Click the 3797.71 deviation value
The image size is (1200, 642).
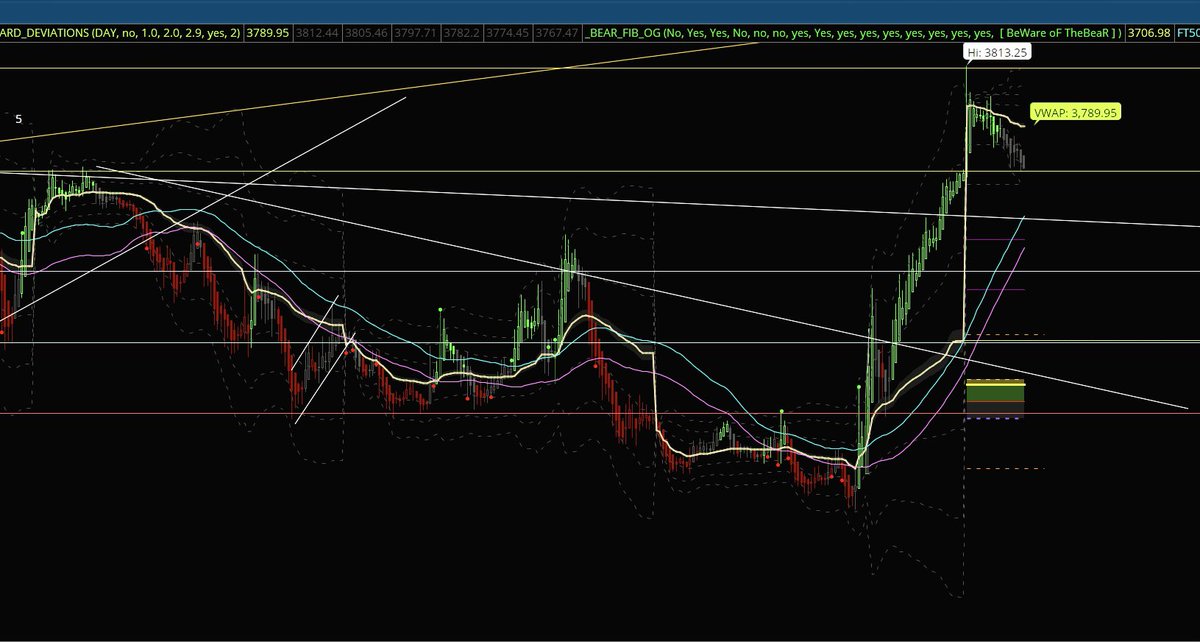click(x=416, y=33)
